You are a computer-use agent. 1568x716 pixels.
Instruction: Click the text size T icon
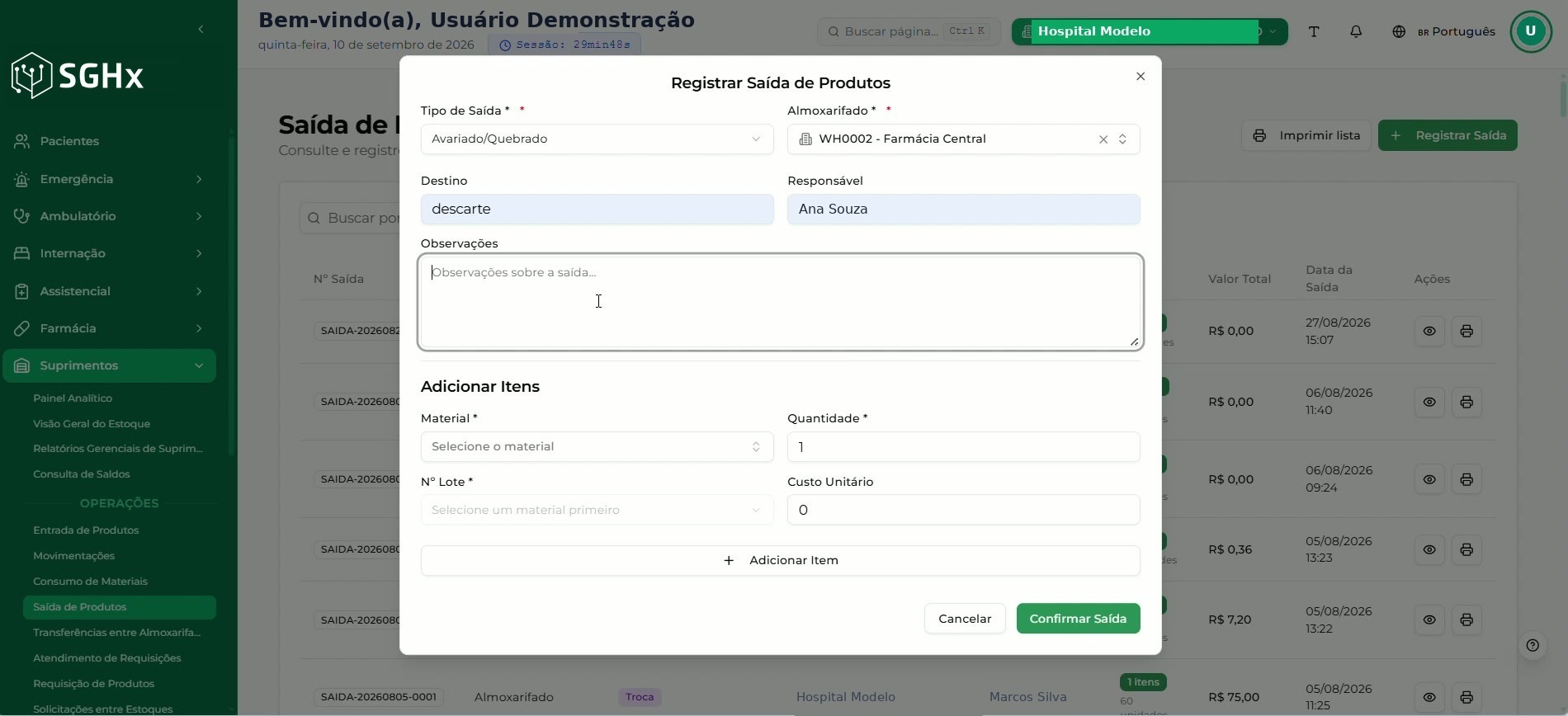coord(1314,31)
